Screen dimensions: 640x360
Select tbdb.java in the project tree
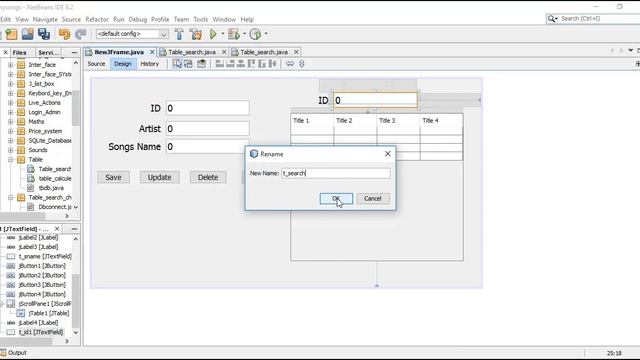[x=51, y=188]
